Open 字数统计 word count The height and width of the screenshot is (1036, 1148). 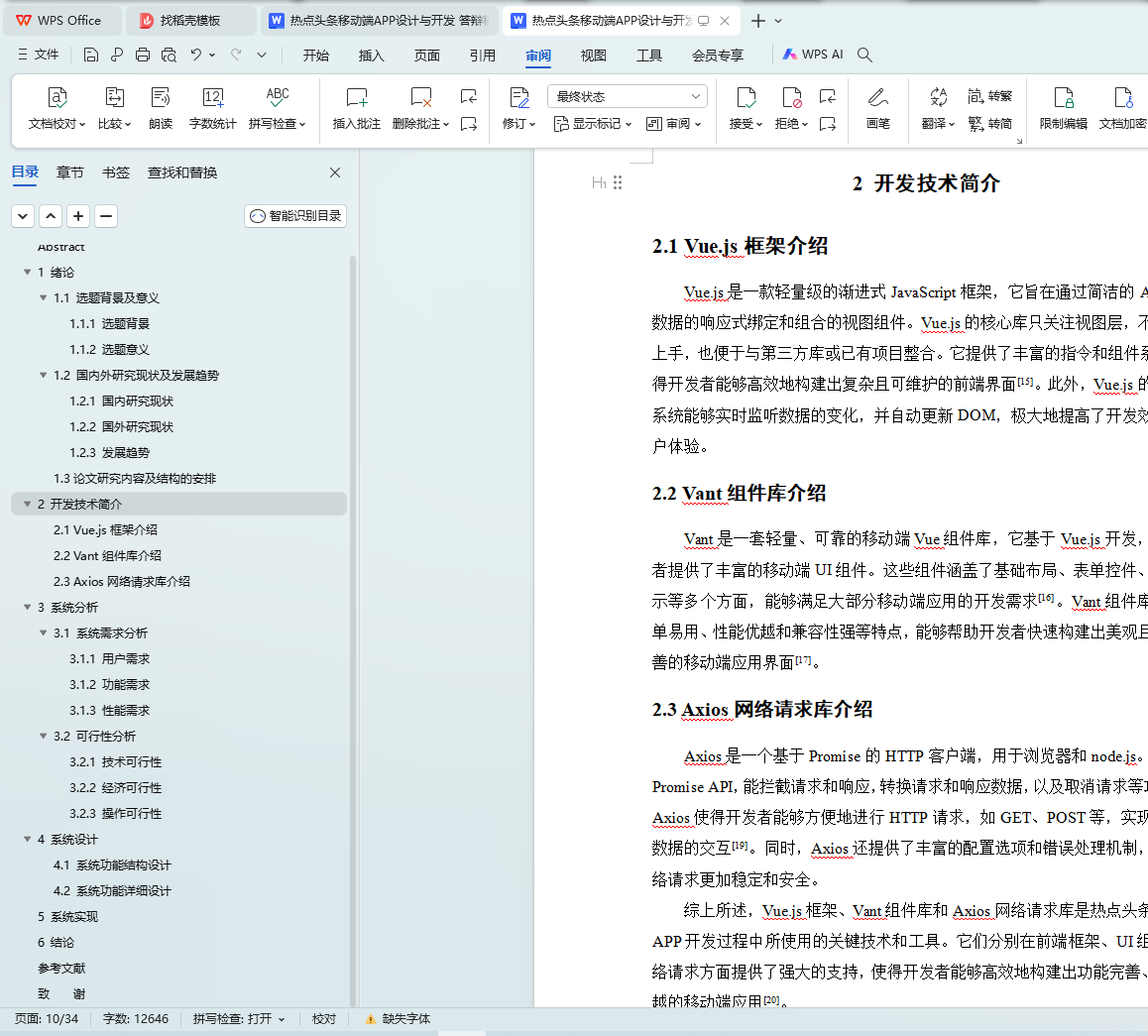(x=212, y=108)
